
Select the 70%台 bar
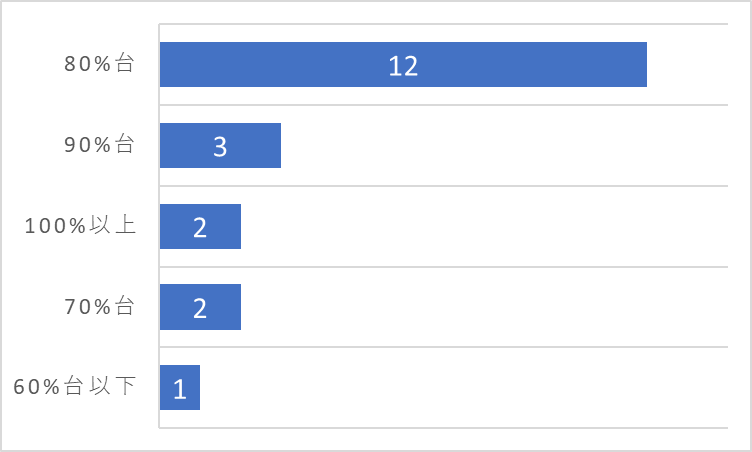coord(200,307)
